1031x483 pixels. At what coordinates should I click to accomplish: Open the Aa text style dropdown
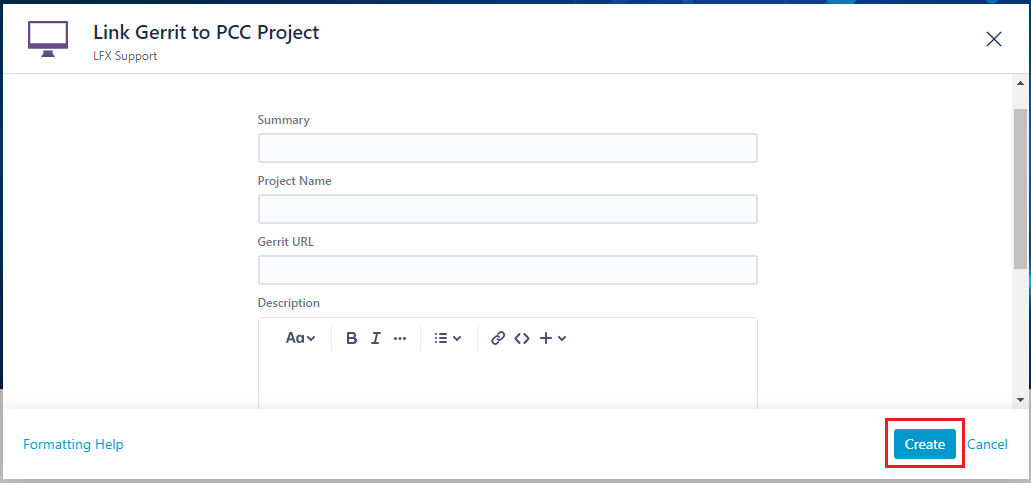click(x=300, y=338)
